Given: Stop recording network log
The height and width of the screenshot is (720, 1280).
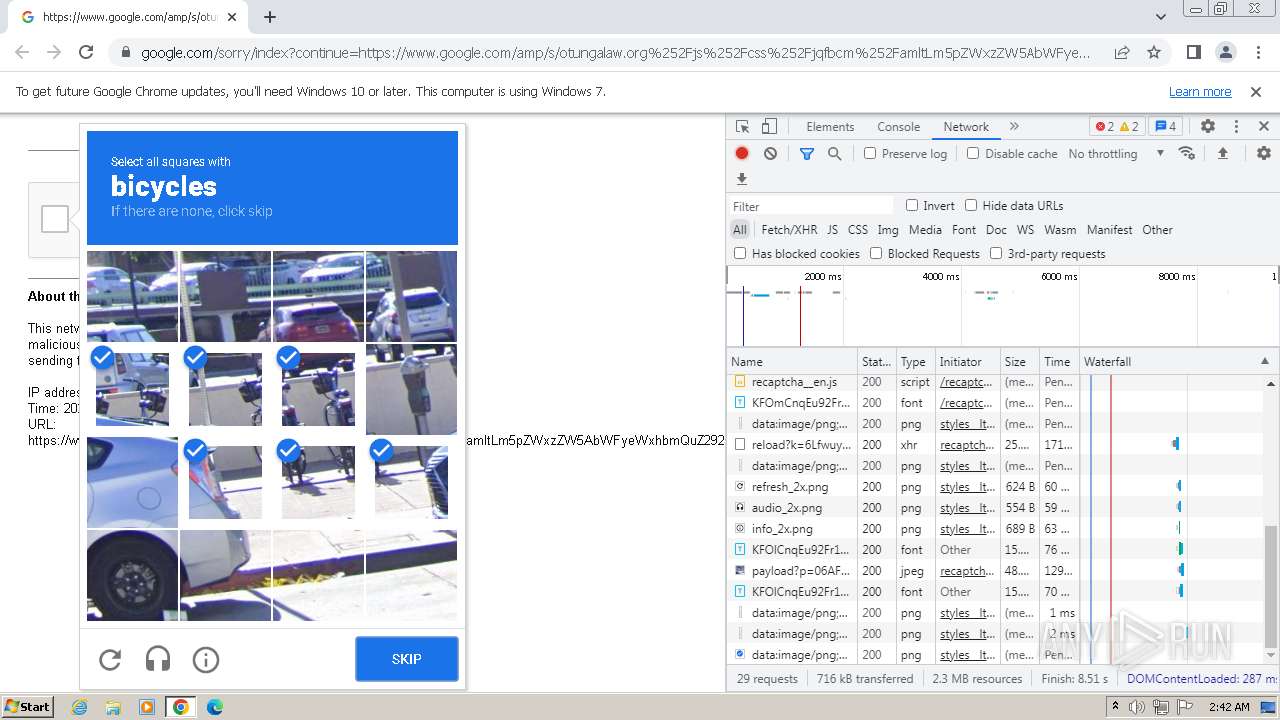Looking at the screenshot, I should coord(742,154).
